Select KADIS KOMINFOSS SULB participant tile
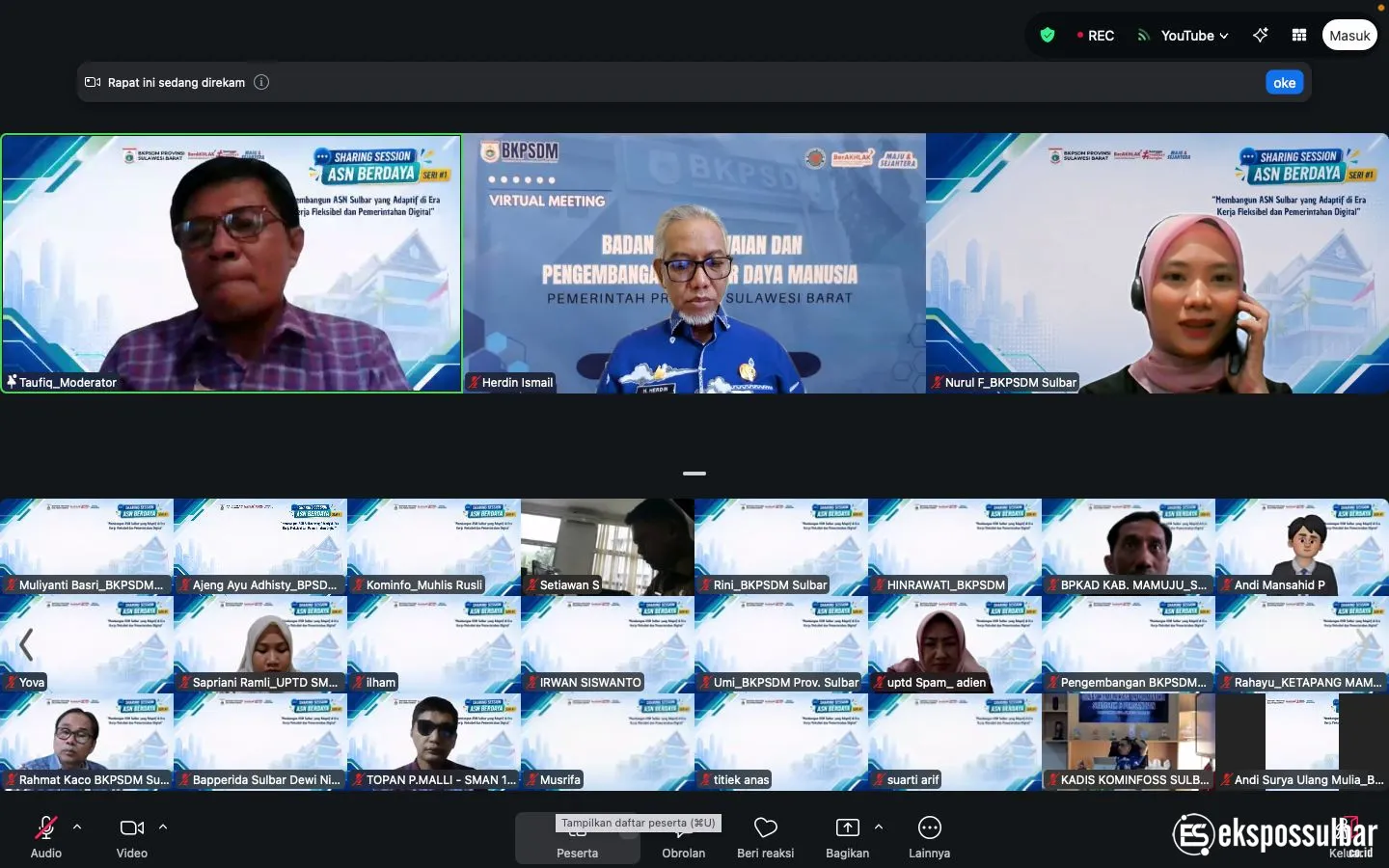 [1129, 742]
